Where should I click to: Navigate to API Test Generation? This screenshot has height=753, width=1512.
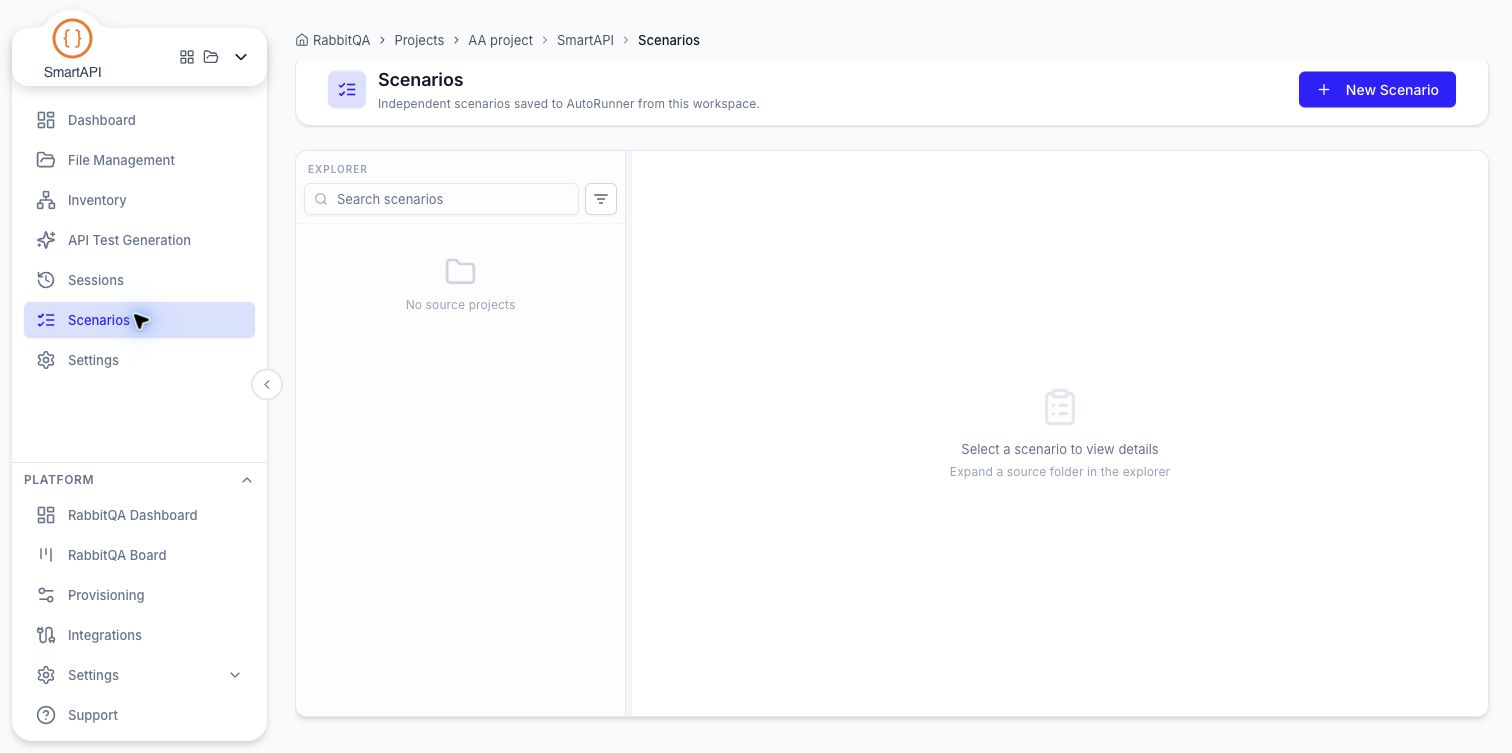pyautogui.click(x=139, y=240)
